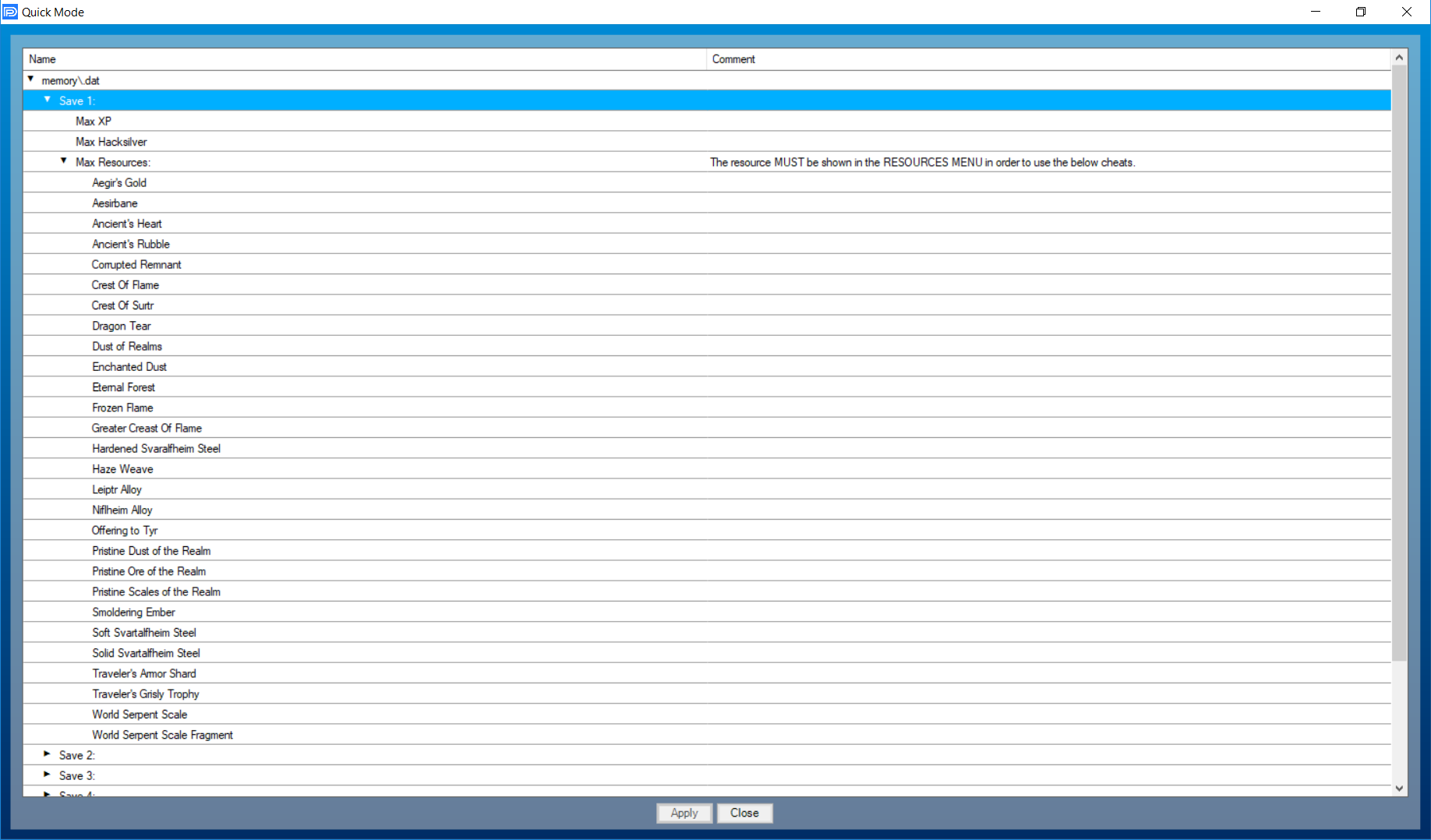Click the scrollbar up arrow
Image resolution: width=1431 pixels, height=840 pixels.
point(1399,58)
